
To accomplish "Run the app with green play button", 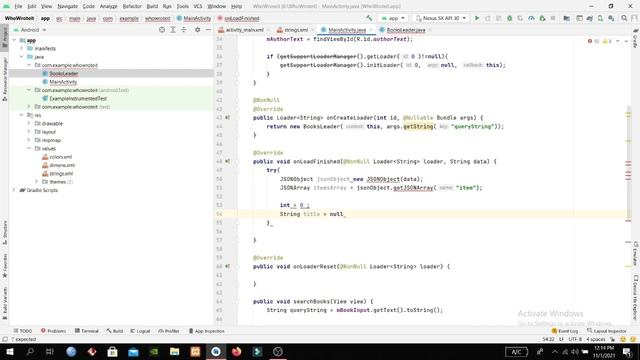I will coord(477,18).
